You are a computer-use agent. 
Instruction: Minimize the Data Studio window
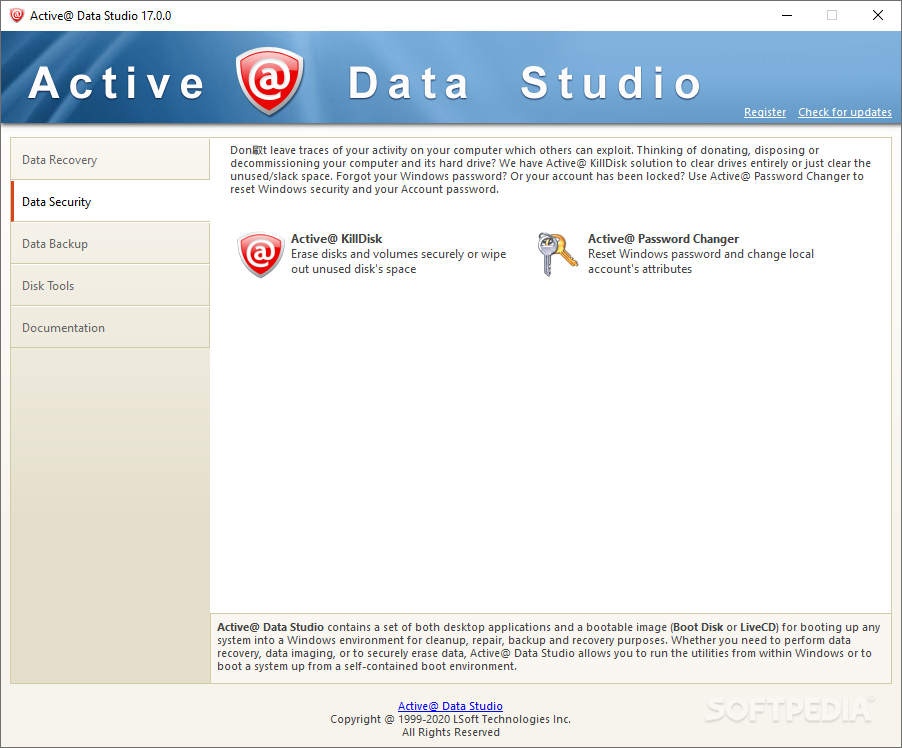pos(787,16)
